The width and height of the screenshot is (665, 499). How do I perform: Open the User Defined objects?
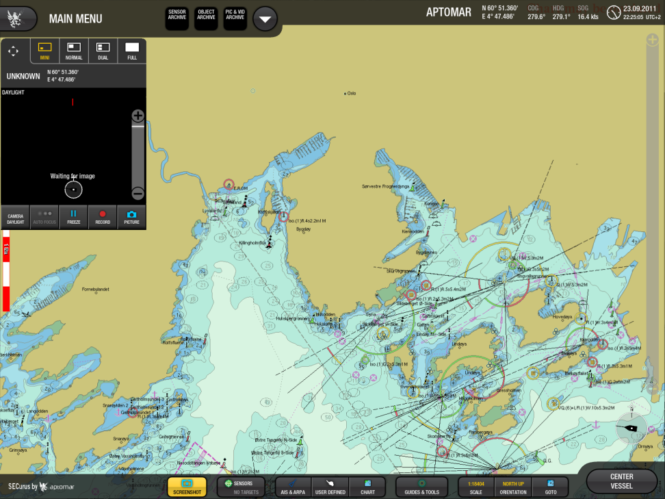click(330, 487)
